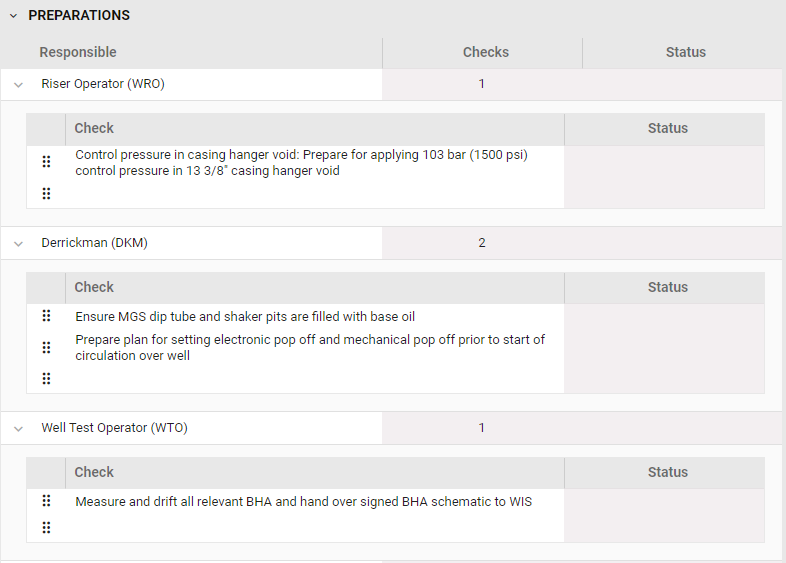Select the BHA schematic handover check

coord(303,502)
